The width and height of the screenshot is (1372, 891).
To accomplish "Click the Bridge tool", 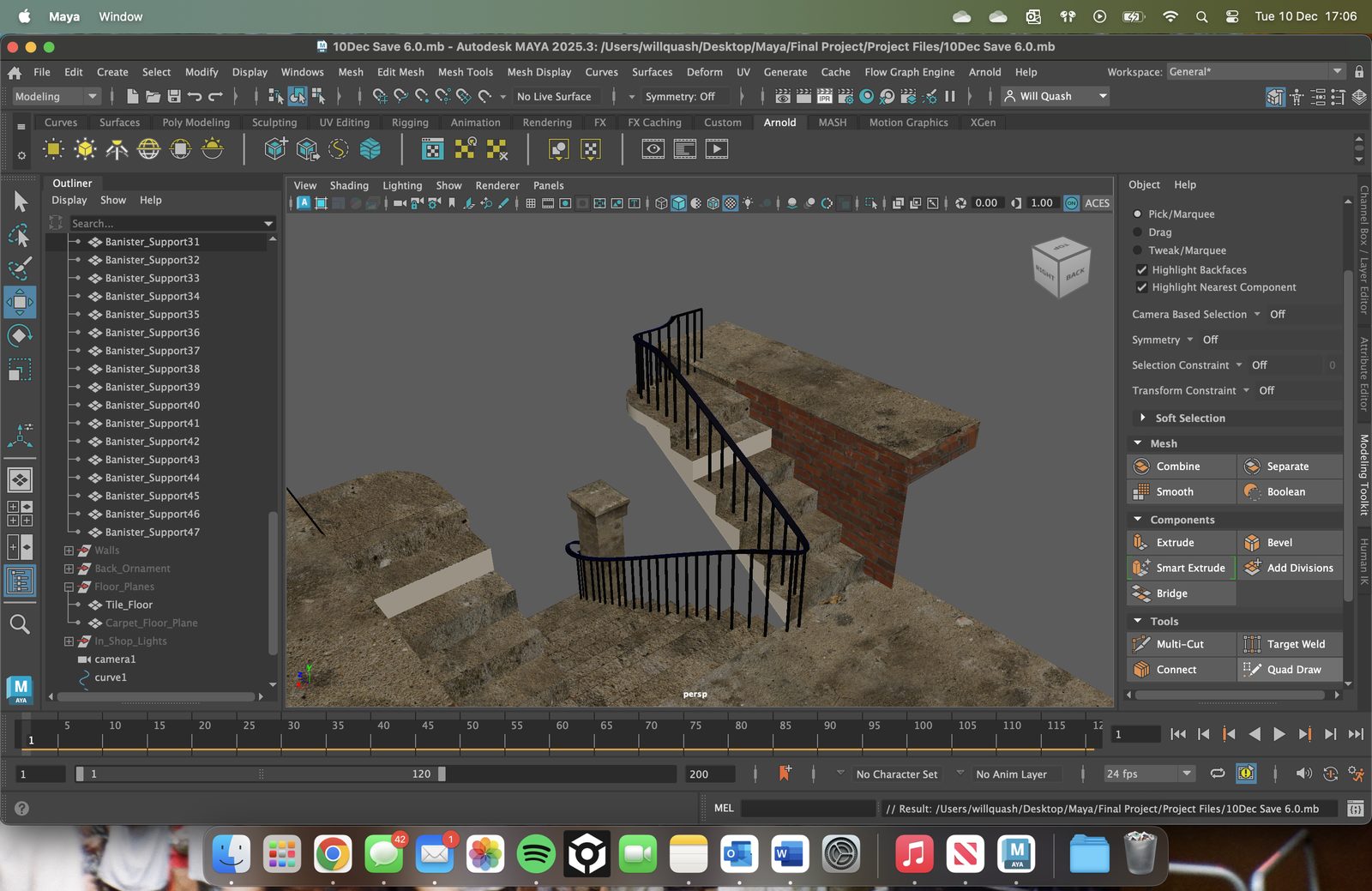I will tap(1181, 593).
